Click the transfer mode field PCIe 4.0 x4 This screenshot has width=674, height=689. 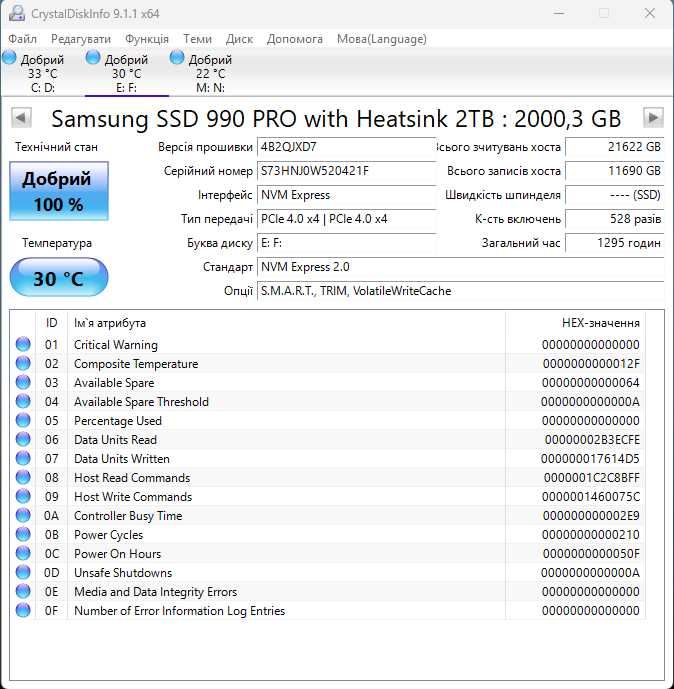click(x=346, y=219)
